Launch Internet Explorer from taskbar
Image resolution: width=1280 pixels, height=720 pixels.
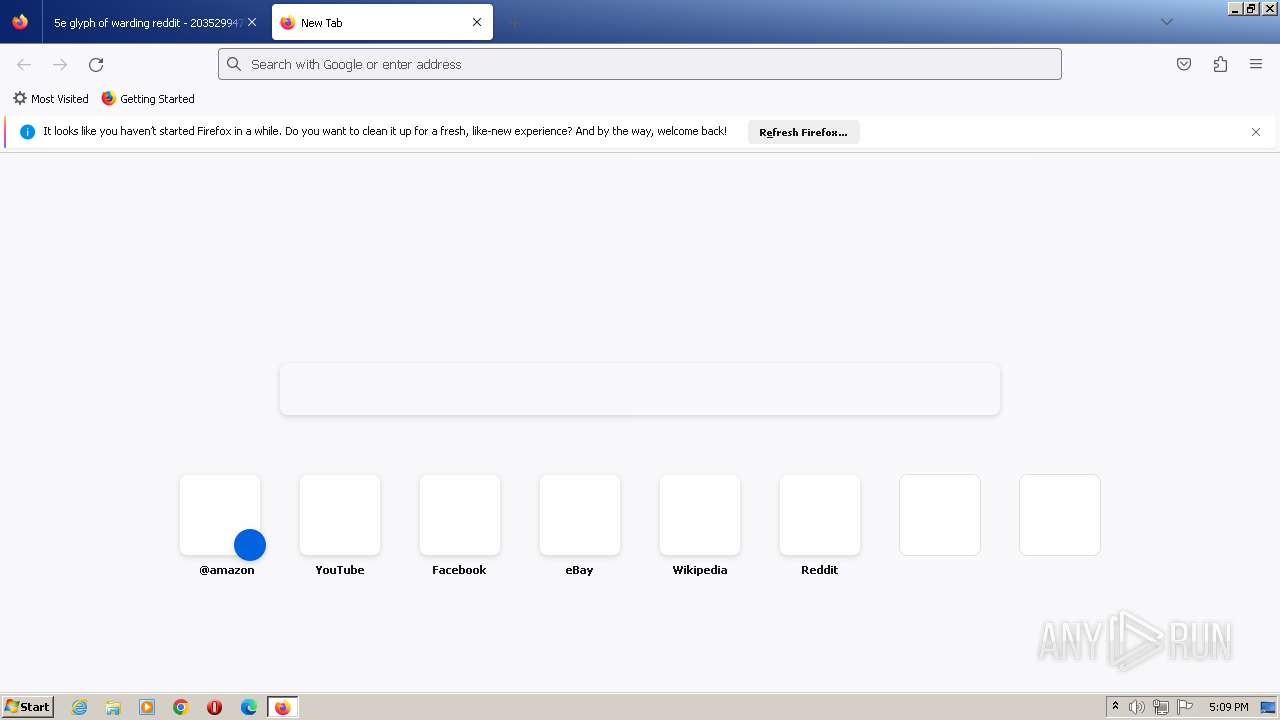tap(79, 707)
